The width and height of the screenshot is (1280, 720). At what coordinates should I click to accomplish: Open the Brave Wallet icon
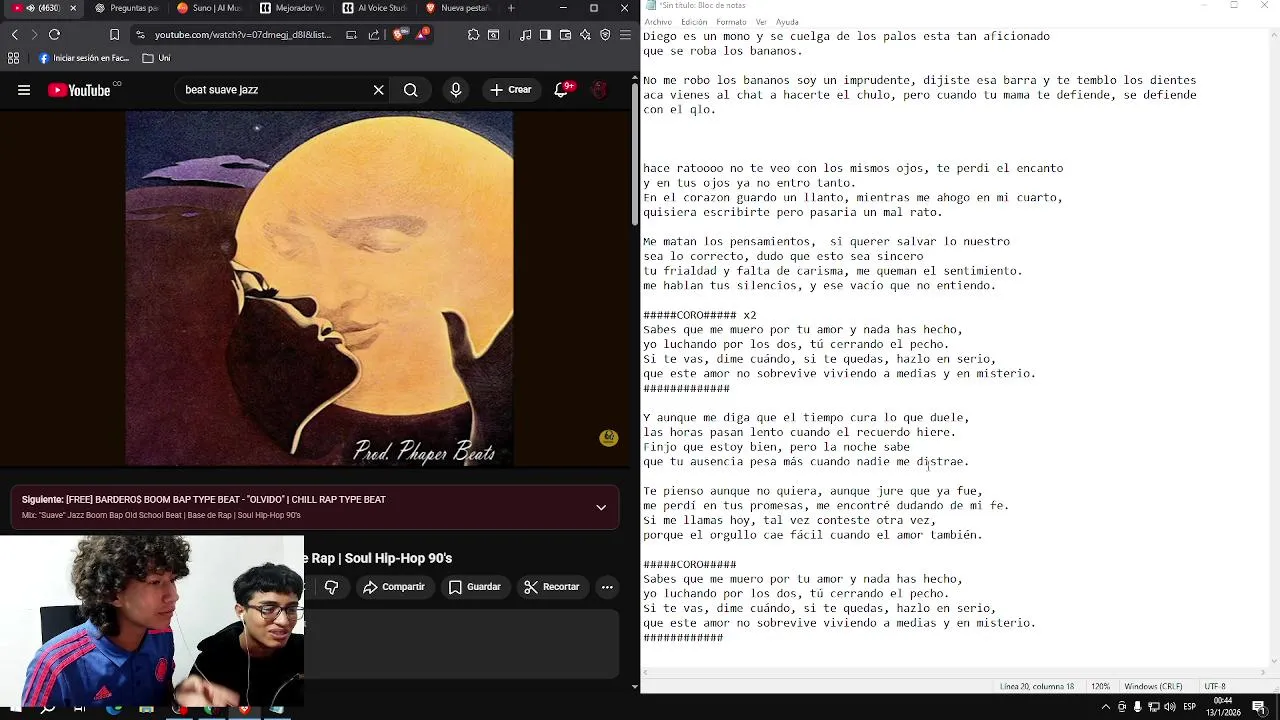[565, 35]
